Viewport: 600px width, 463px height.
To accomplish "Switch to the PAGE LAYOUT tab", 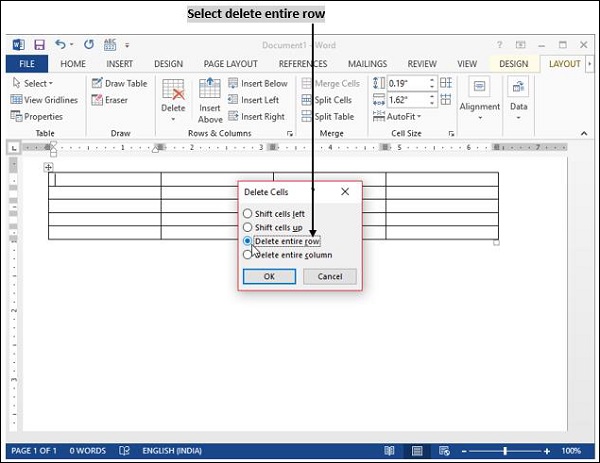I will pos(230,64).
